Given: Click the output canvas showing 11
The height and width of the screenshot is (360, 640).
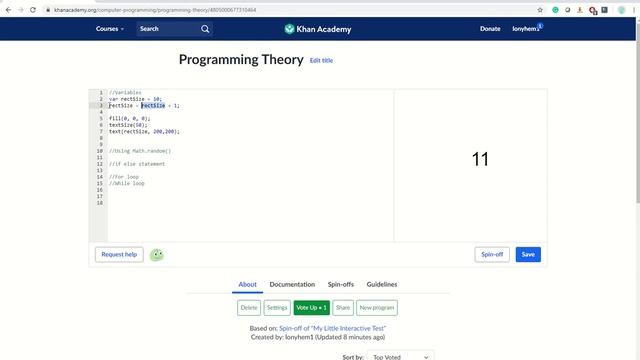Looking at the screenshot, I should pos(471,165).
